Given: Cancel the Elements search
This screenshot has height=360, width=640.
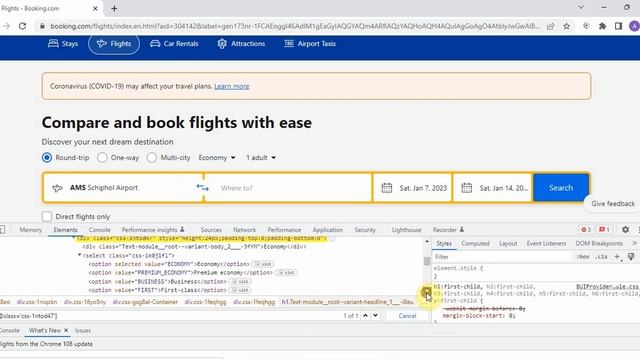Looking at the screenshot, I should pos(407,316).
